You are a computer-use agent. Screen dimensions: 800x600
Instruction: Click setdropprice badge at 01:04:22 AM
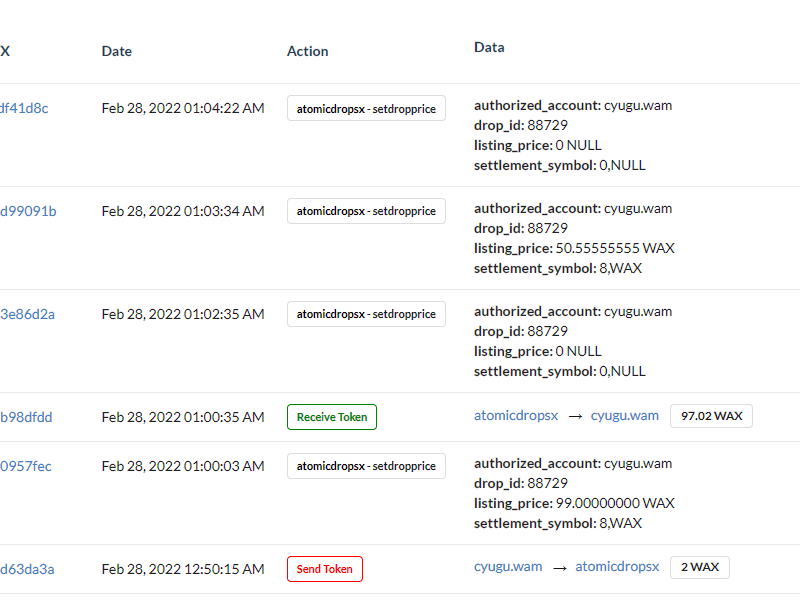click(366, 108)
